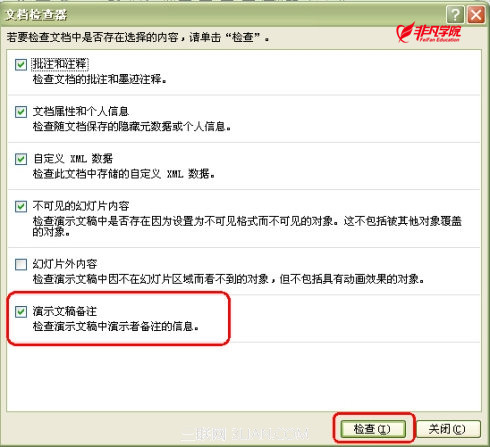Screen dimensions: 490x447
Task: Uncheck the 批注和注释 checkbox
Action: (21, 64)
